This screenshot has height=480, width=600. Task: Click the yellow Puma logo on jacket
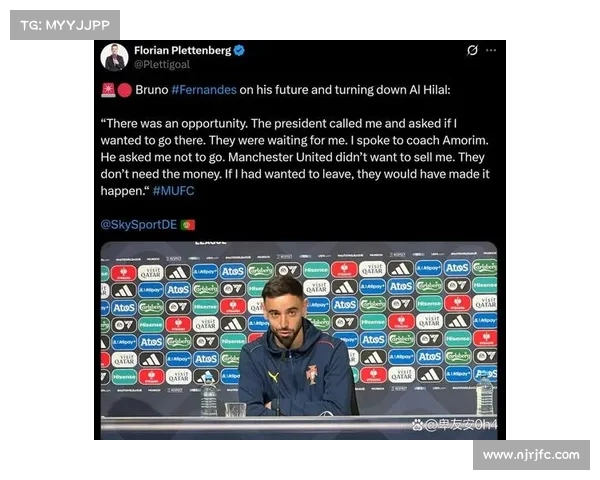point(273,377)
